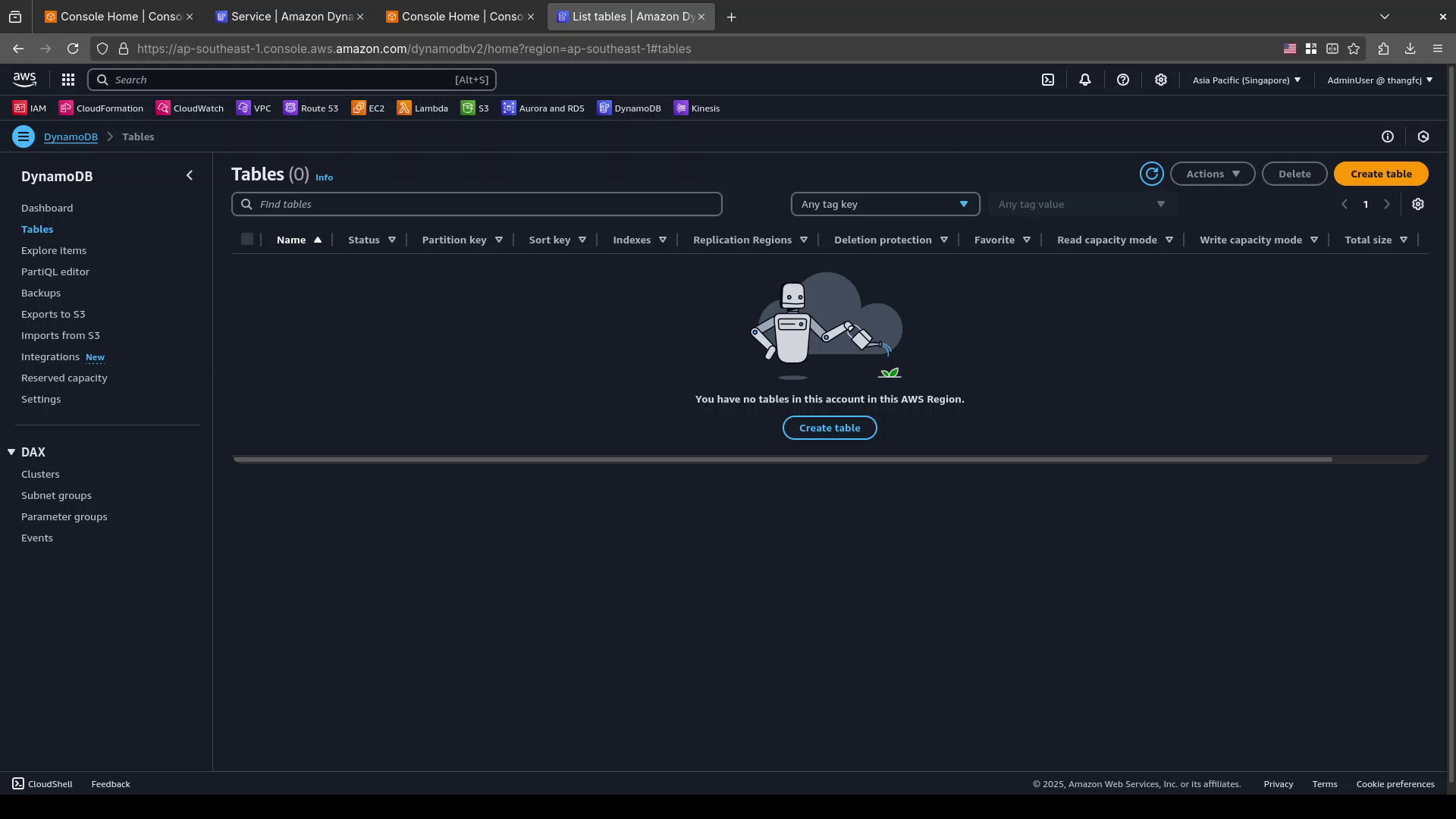Open the IAM favorite shortcut
The width and height of the screenshot is (1456, 819).
pyautogui.click(x=30, y=108)
